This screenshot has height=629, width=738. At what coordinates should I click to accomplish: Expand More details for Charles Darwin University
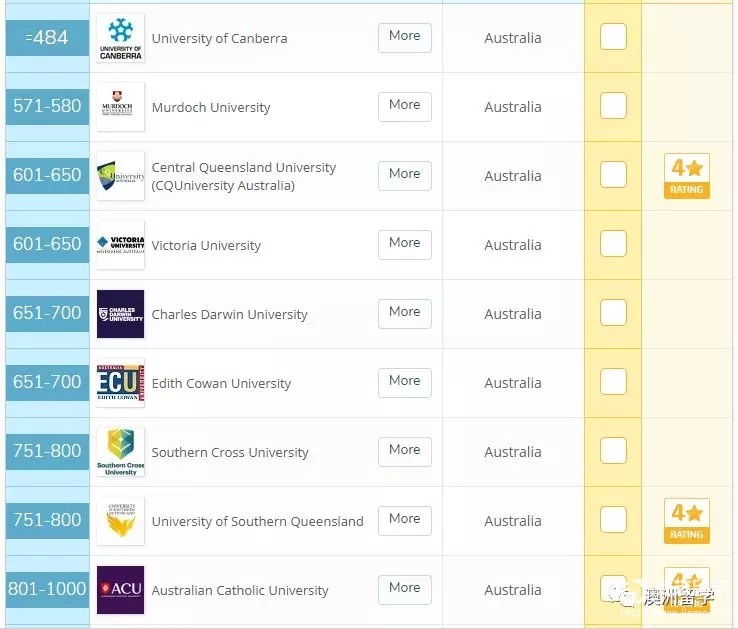coord(404,312)
